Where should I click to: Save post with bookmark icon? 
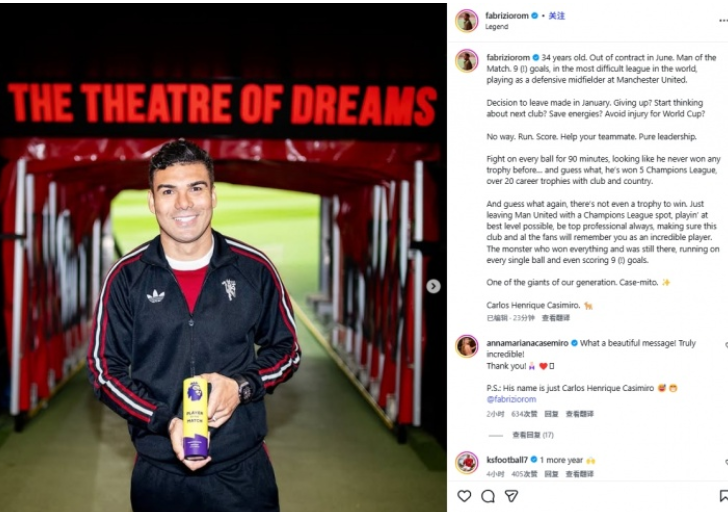[724, 496]
